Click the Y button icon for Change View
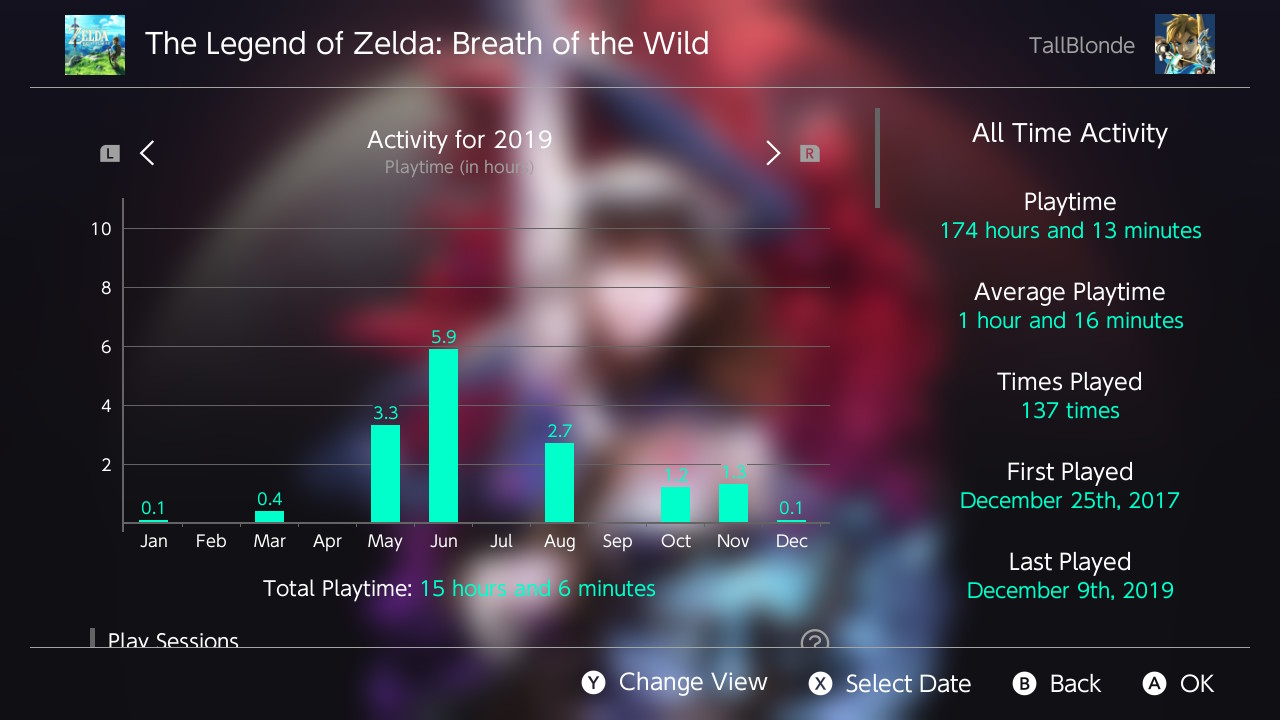The image size is (1280, 720). 594,683
